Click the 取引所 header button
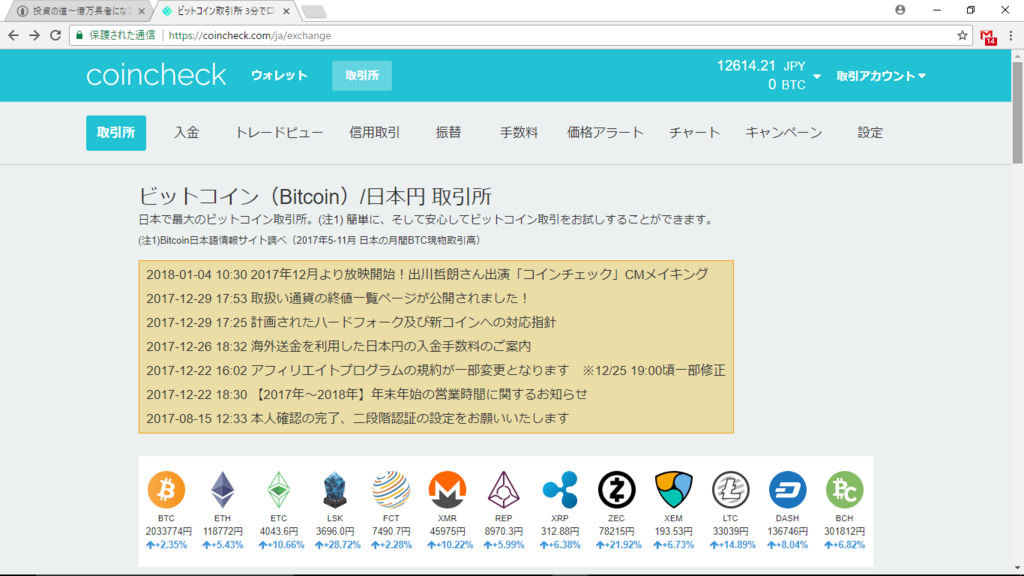1024x576 pixels. (362, 76)
